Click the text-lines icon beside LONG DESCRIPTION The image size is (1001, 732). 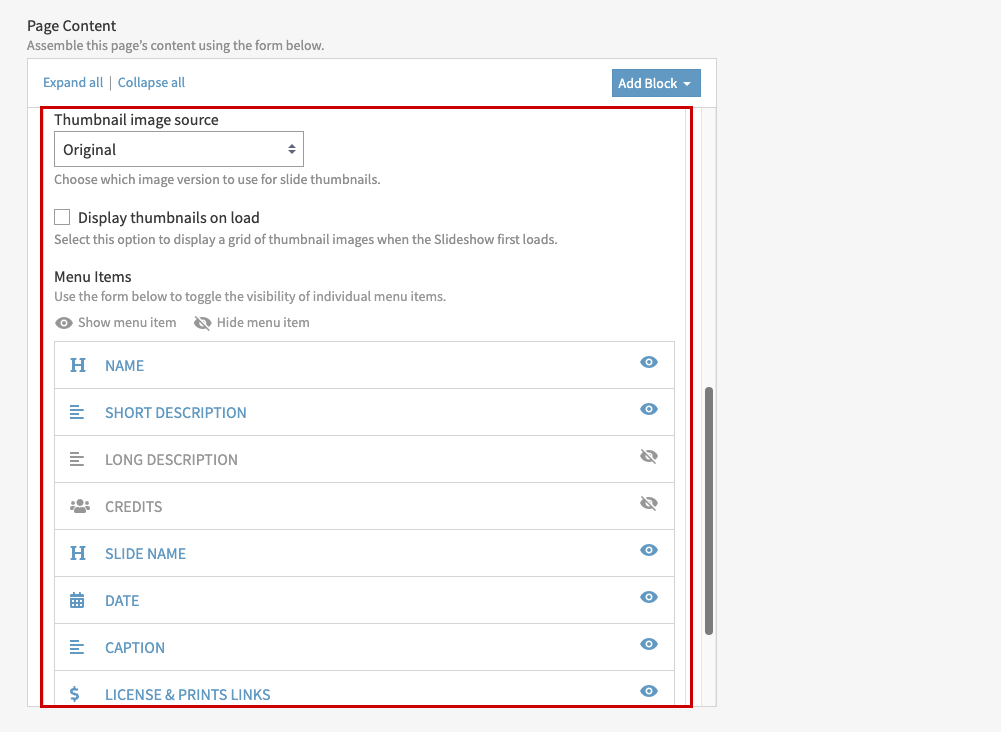[78, 459]
